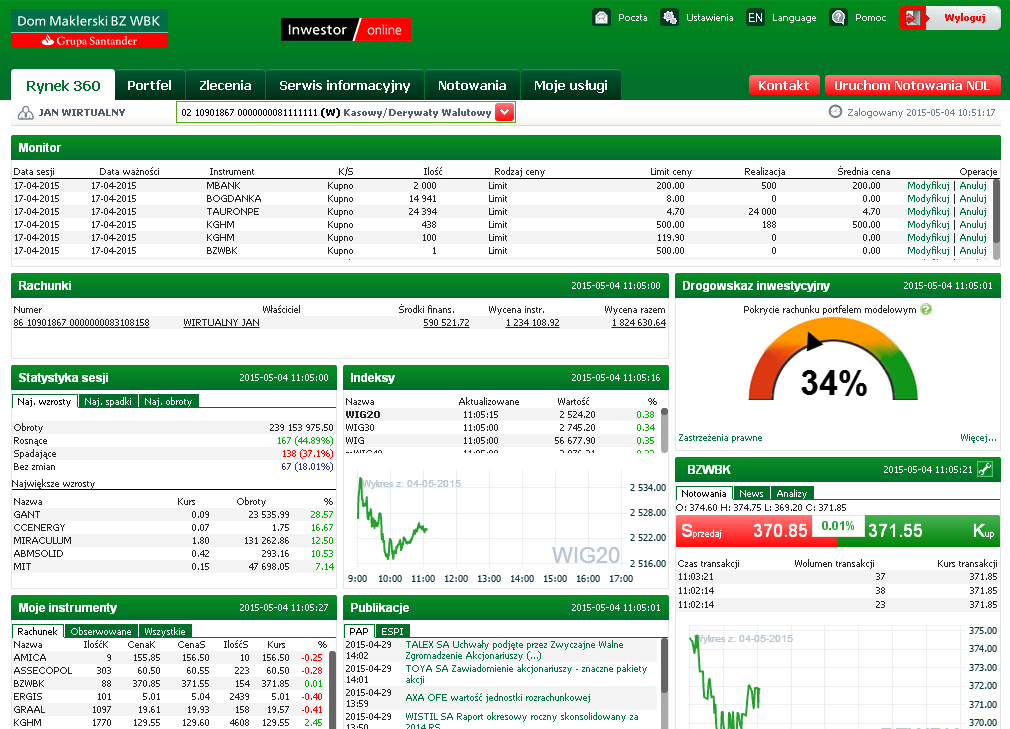Switch to ESPI publications tab
Screen dimensions: 1010x729
pyautogui.click(x=392, y=632)
